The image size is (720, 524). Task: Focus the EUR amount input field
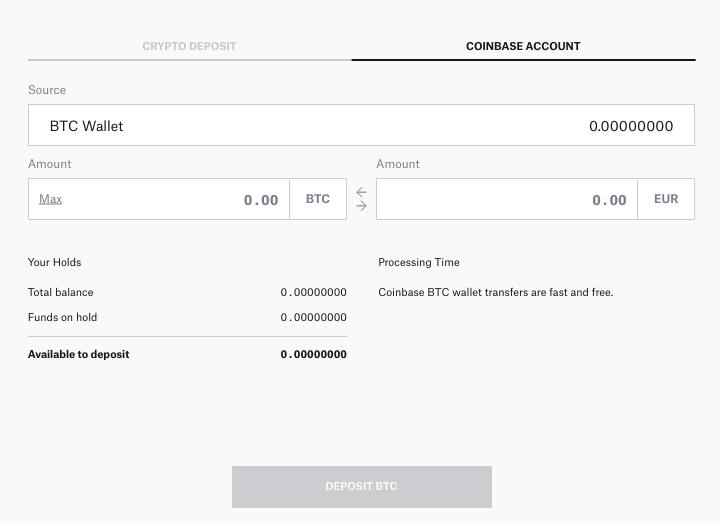tap(507, 200)
